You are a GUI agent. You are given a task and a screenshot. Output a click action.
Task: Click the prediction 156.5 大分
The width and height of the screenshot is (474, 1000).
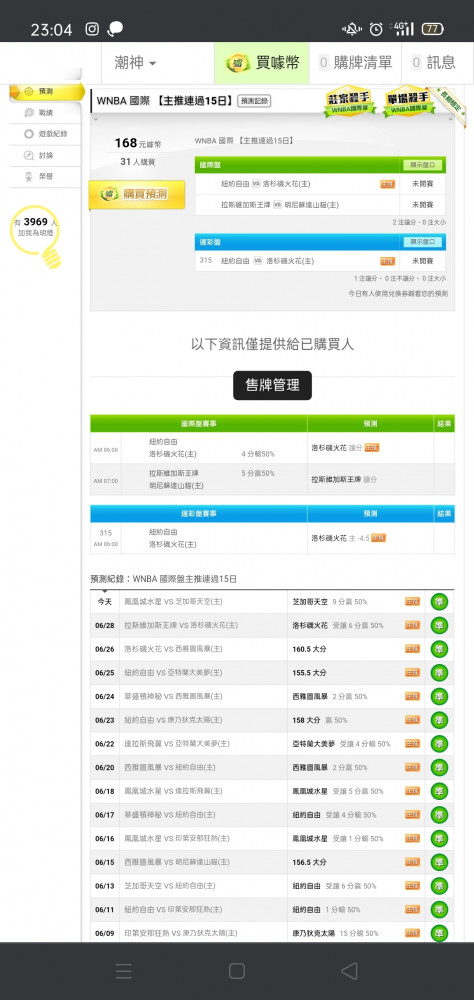coord(309,862)
